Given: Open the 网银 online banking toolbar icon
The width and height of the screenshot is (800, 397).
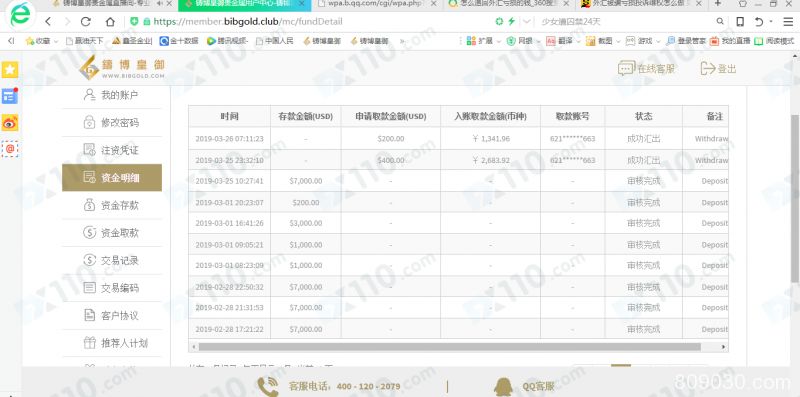Looking at the screenshot, I should click(x=511, y=41).
